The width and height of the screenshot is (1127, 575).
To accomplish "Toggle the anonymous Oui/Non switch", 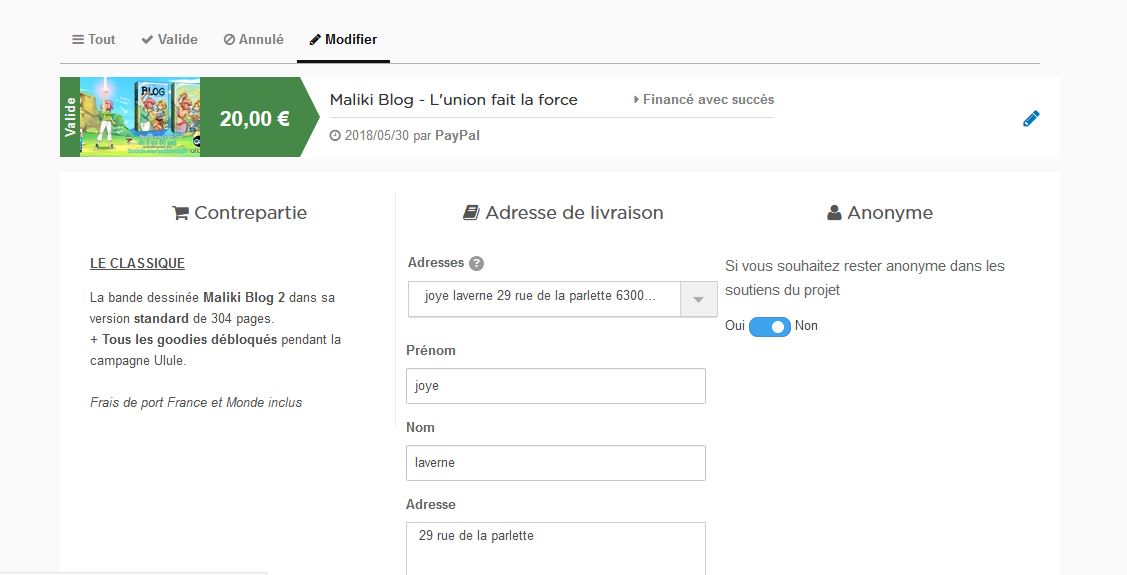I will (x=769, y=327).
